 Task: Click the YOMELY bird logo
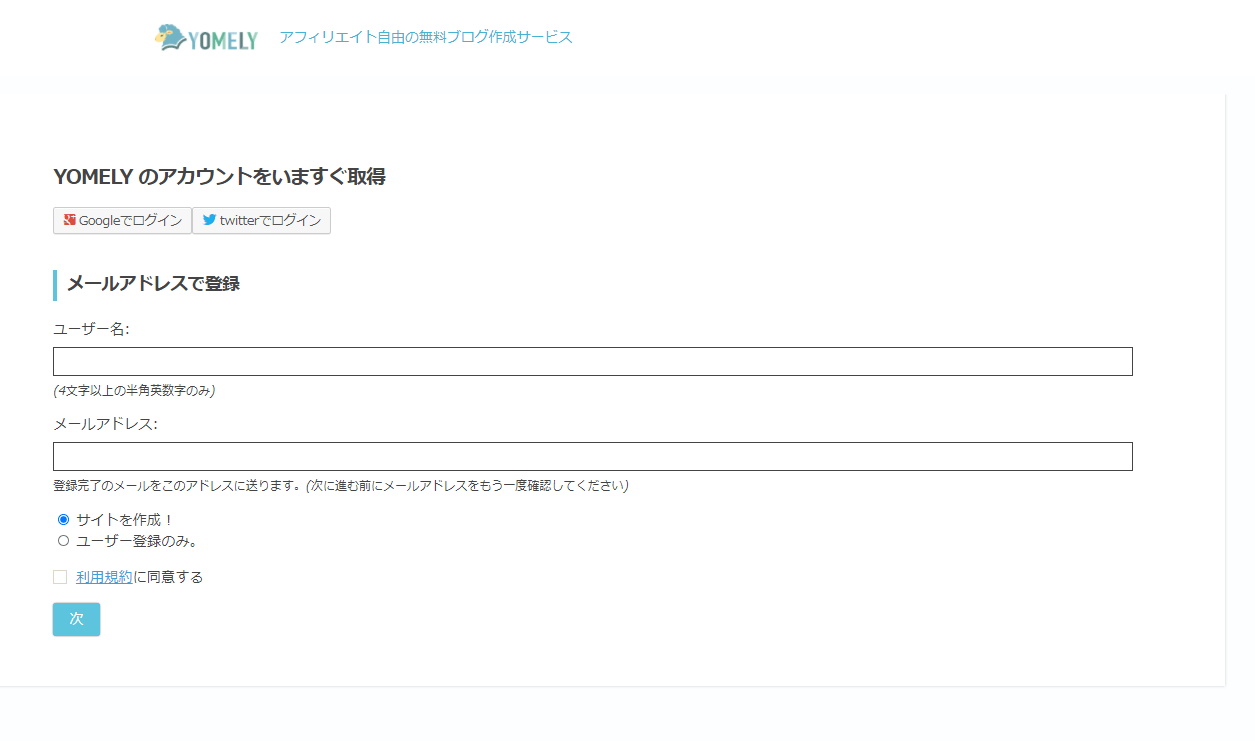click(x=206, y=38)
